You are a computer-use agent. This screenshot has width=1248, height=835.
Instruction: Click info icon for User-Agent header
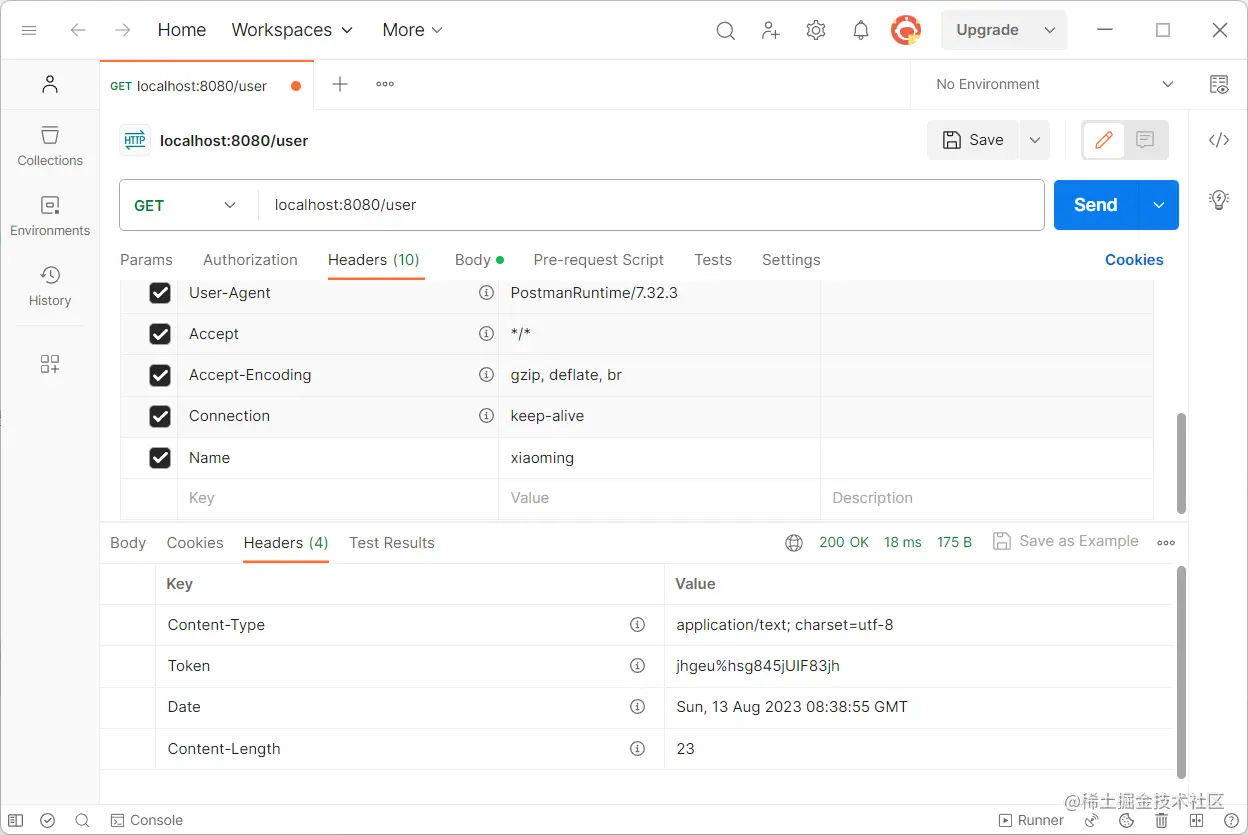486,293
